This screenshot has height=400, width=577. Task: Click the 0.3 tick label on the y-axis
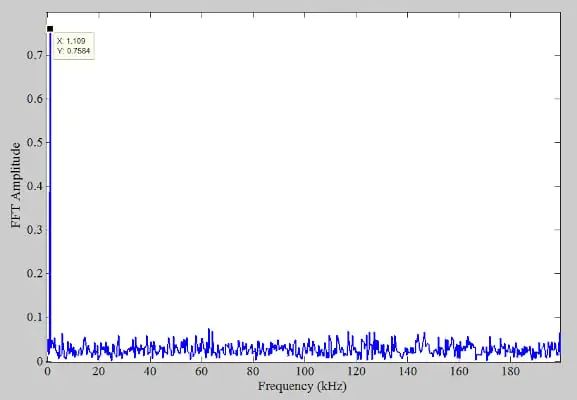pyautogui.click(x=35, y=230)
